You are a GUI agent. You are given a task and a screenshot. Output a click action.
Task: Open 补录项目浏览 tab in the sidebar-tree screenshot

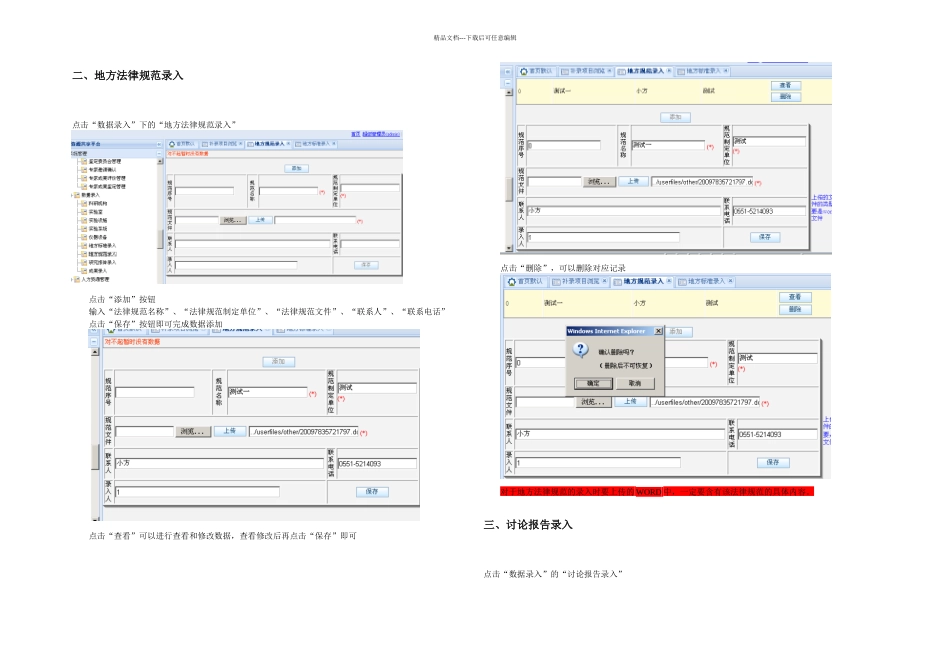coord(222,144)
